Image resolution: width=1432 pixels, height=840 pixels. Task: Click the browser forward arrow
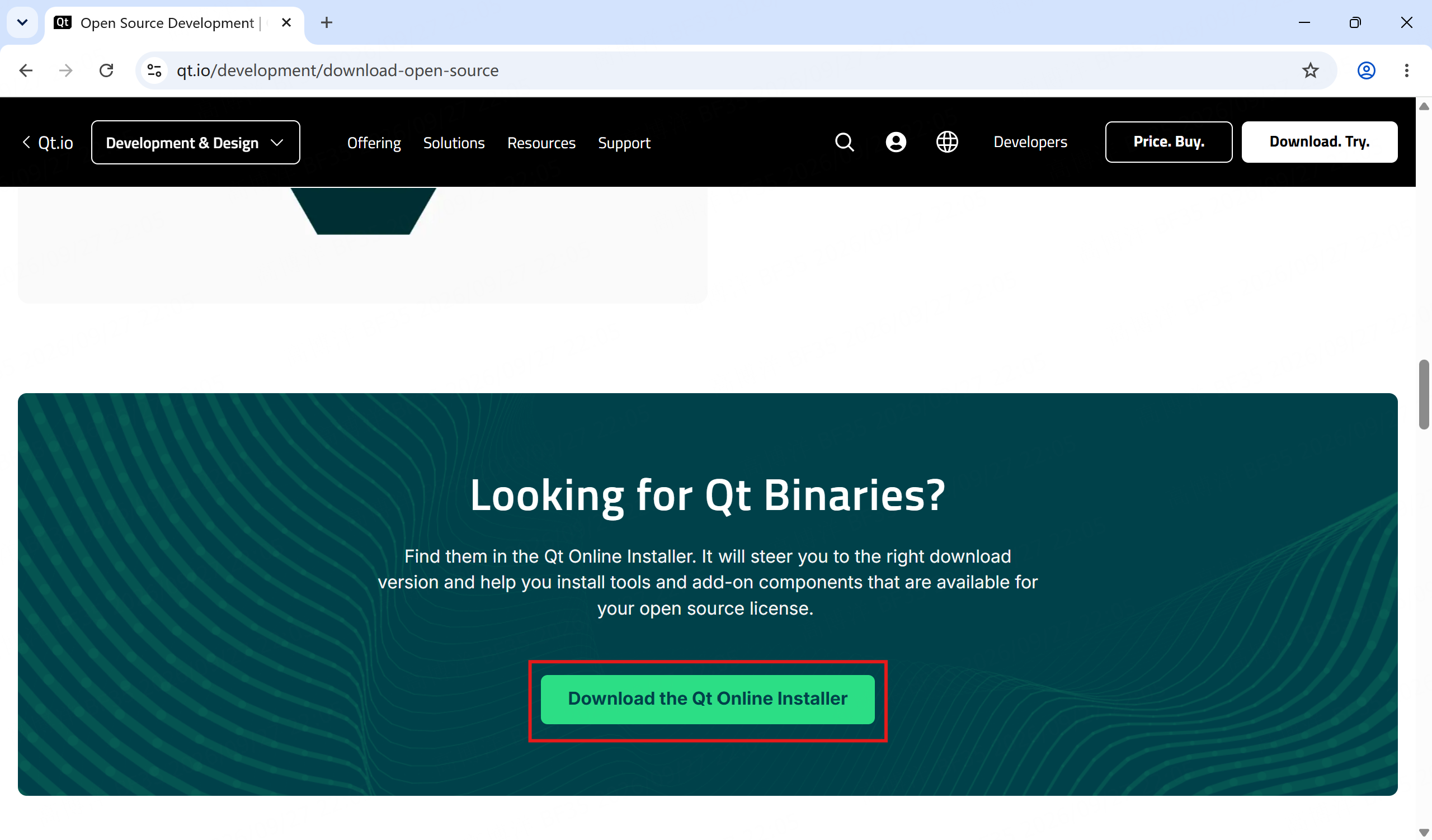[66, 70]
